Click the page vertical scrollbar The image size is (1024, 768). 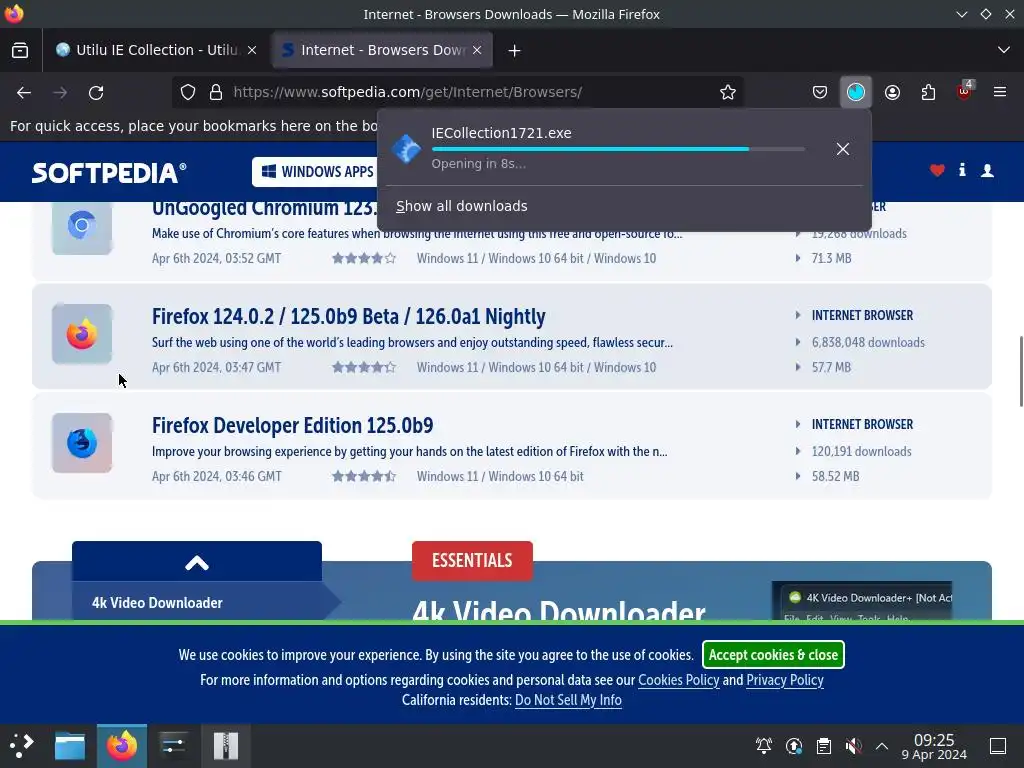[1020, 371]
